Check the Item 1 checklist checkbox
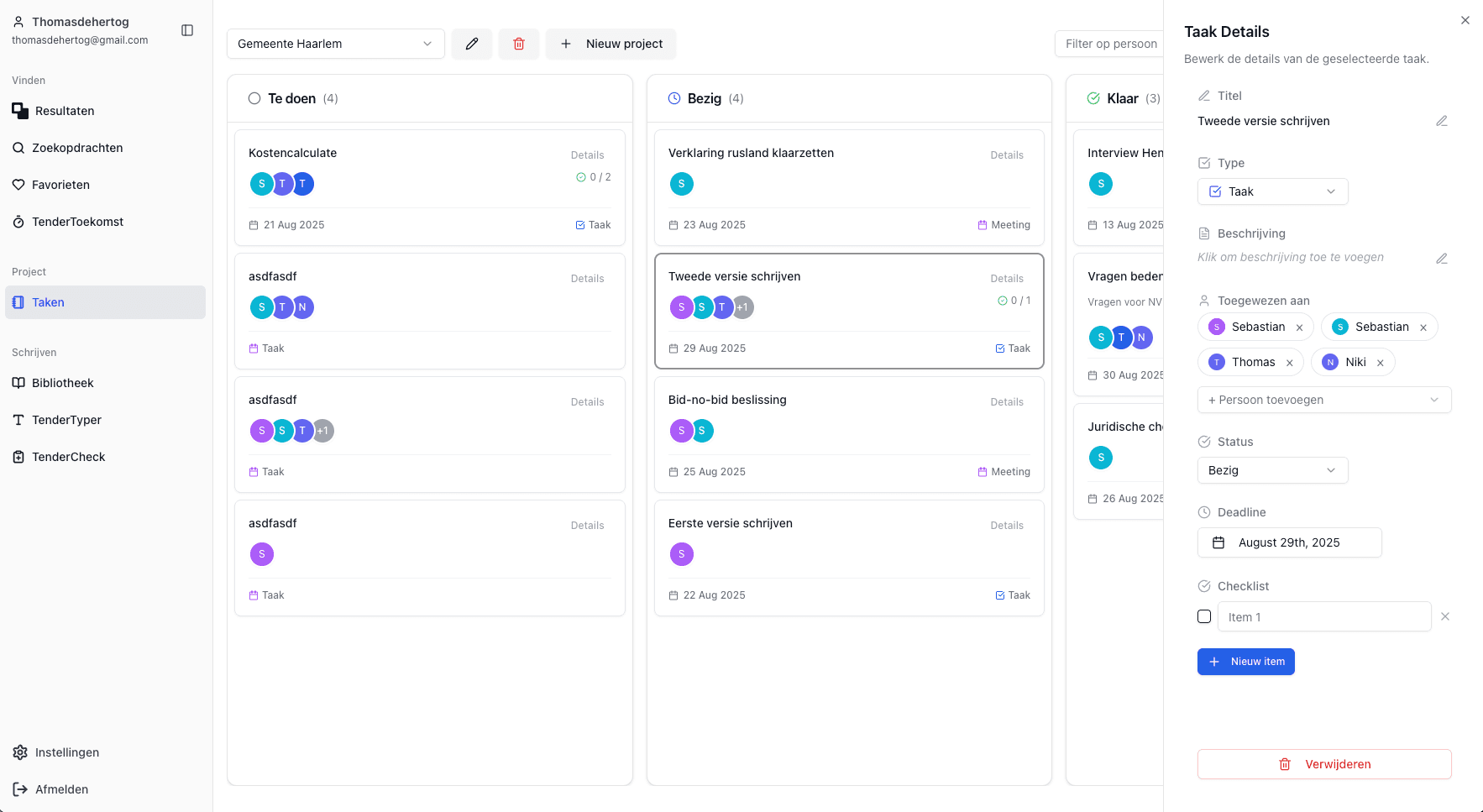This screenshot has width=1483, height=812. coord(1204,616)
